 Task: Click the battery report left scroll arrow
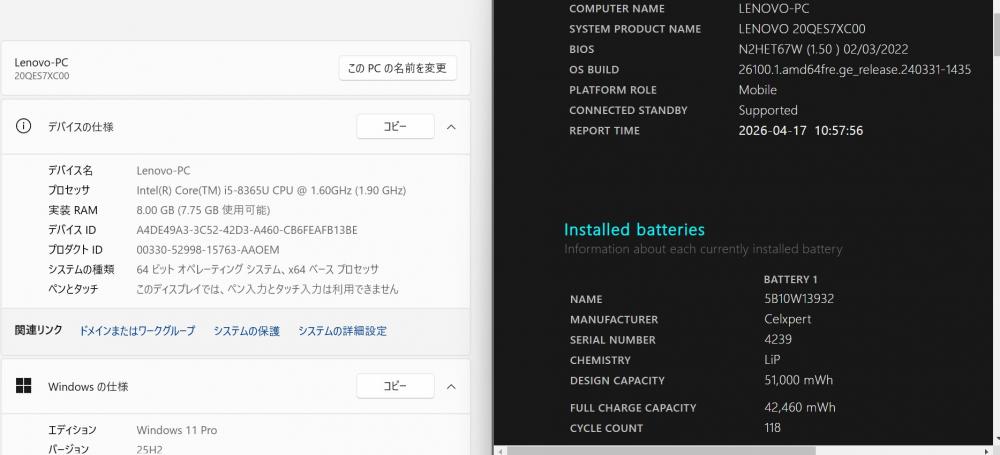500,451
